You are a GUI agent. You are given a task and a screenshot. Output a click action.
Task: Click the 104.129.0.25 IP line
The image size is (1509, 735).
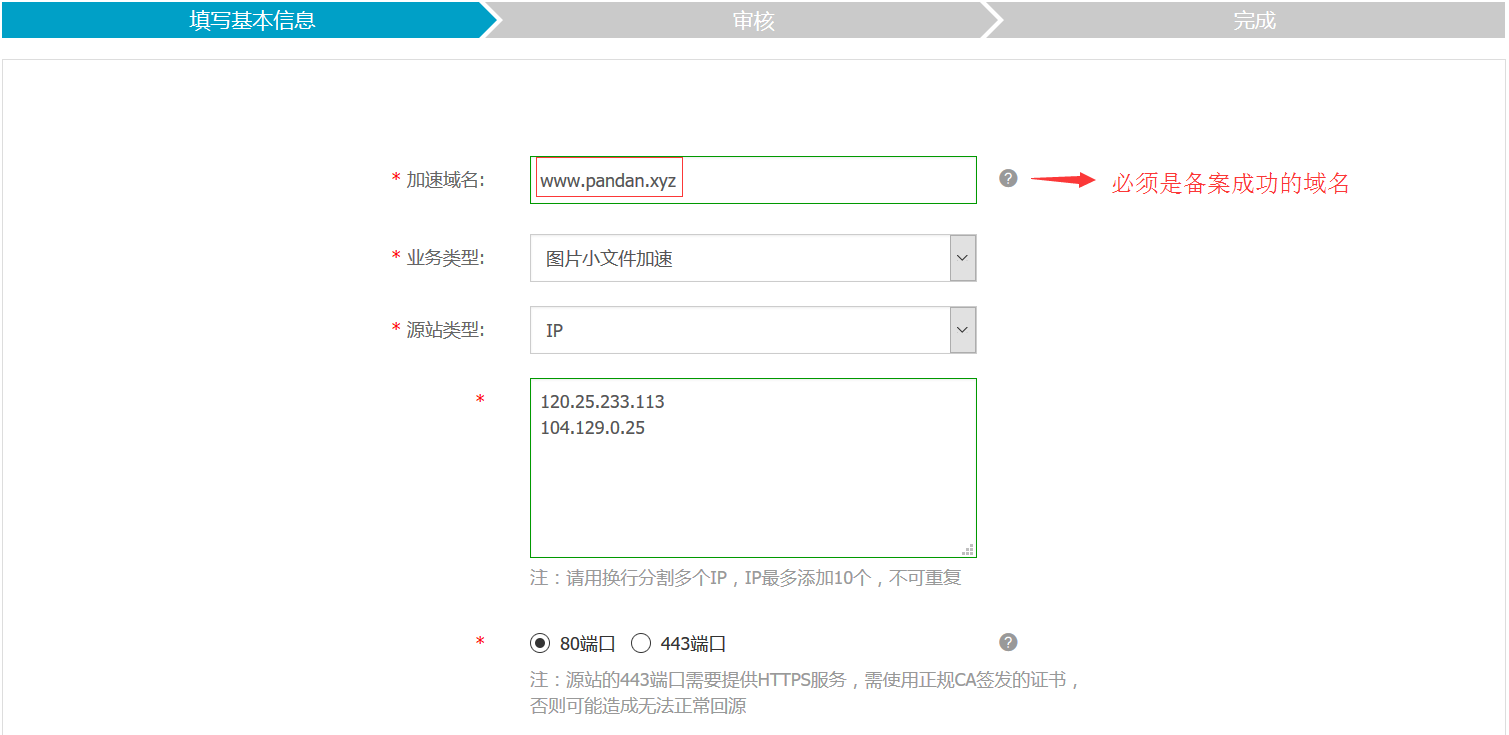(592, 428)
